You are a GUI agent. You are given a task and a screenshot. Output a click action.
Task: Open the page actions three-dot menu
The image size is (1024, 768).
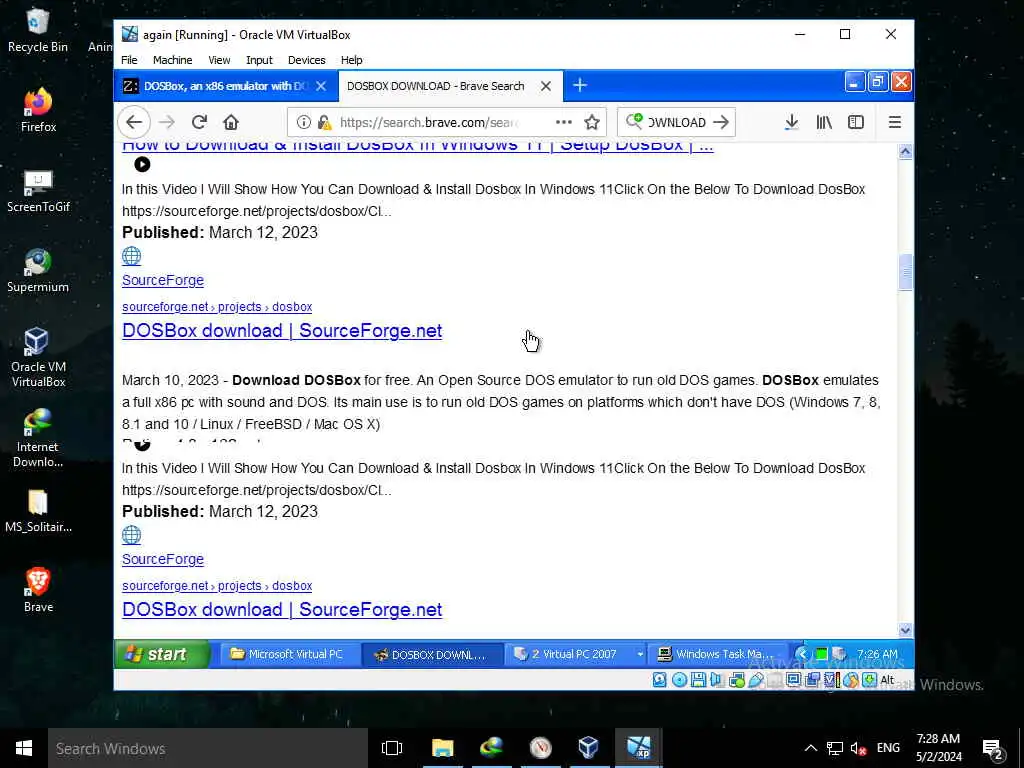564,122
